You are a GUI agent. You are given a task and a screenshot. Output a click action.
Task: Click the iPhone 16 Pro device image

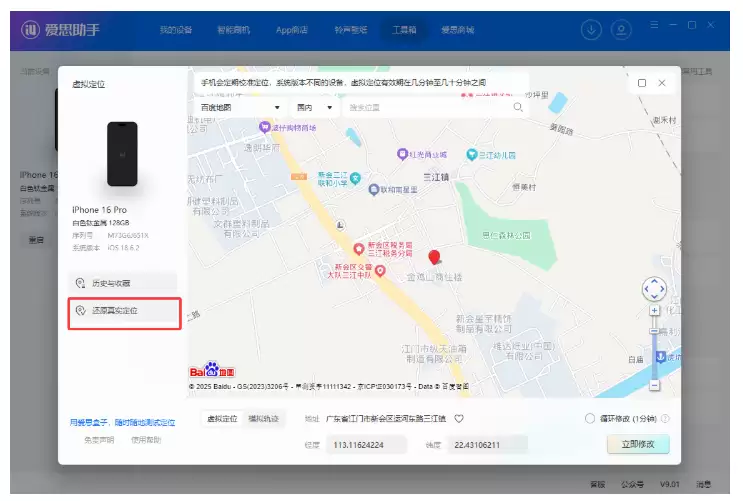122,154
